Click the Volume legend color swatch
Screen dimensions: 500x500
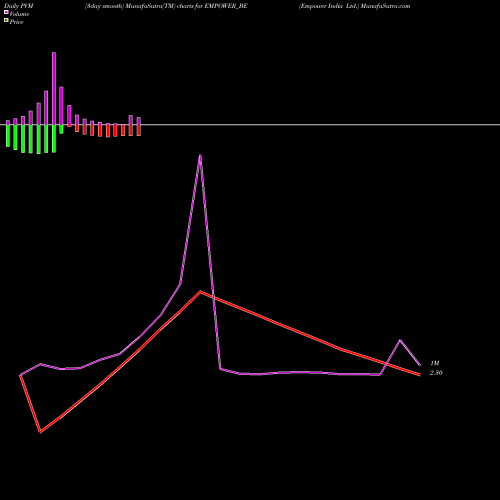[x=6, y=13]
